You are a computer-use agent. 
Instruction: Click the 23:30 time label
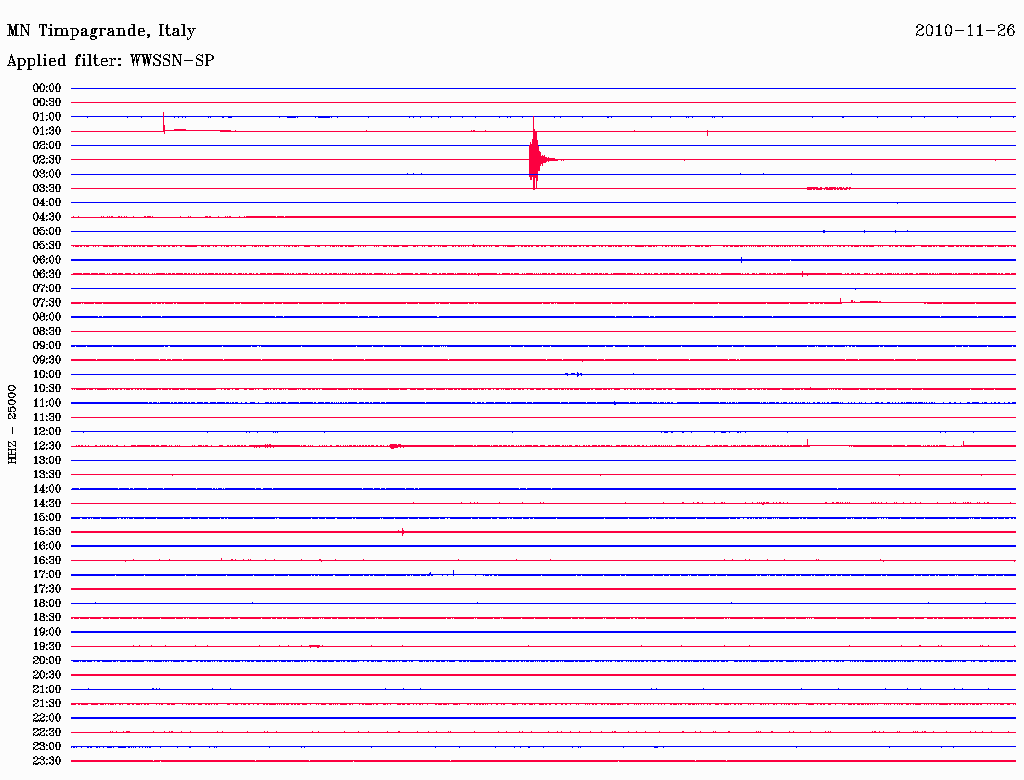46,761
